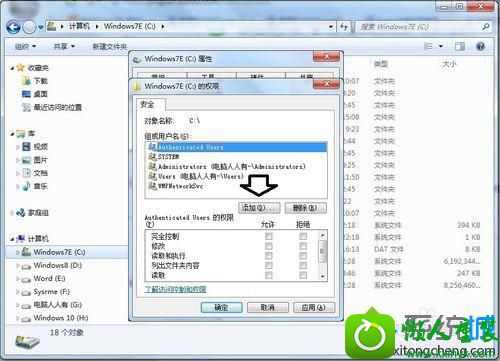This screenshot has height=361, width=500.
Task: Select the Windows 10 (H:) drive
Action: coord(61,318)
